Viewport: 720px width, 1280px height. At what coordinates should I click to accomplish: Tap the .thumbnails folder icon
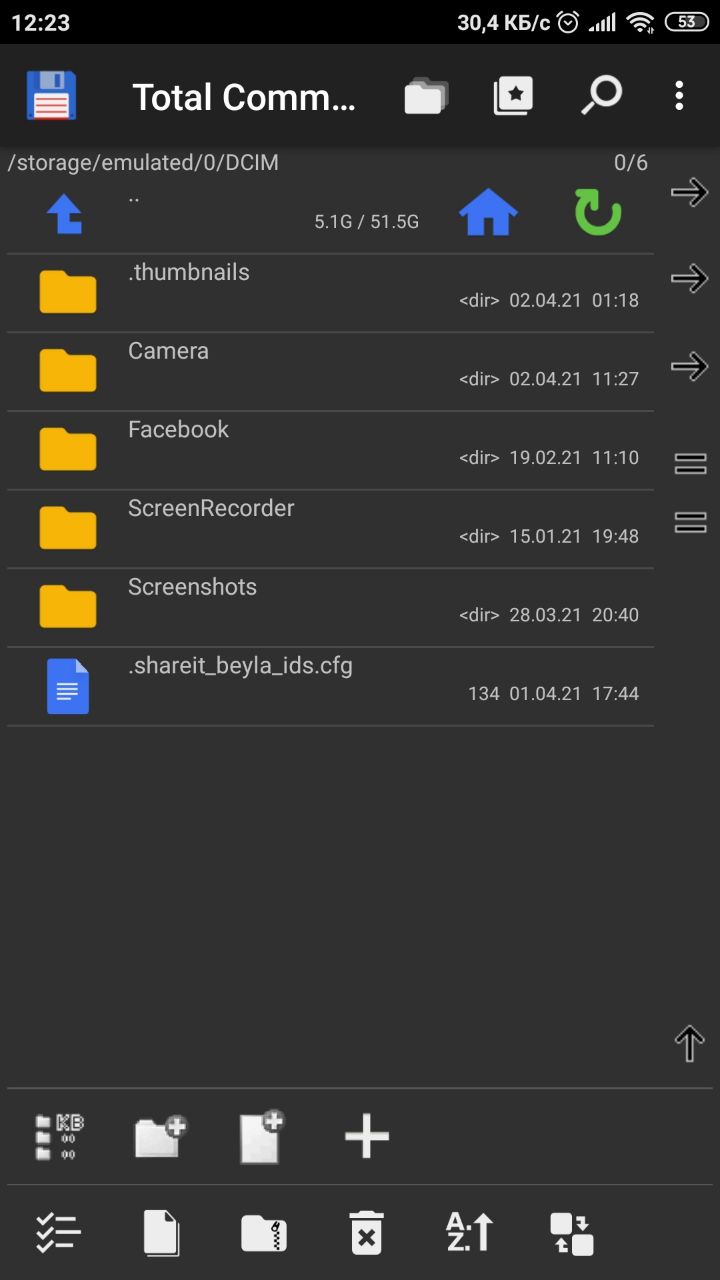pyautogui.click(x=68, y=292)
